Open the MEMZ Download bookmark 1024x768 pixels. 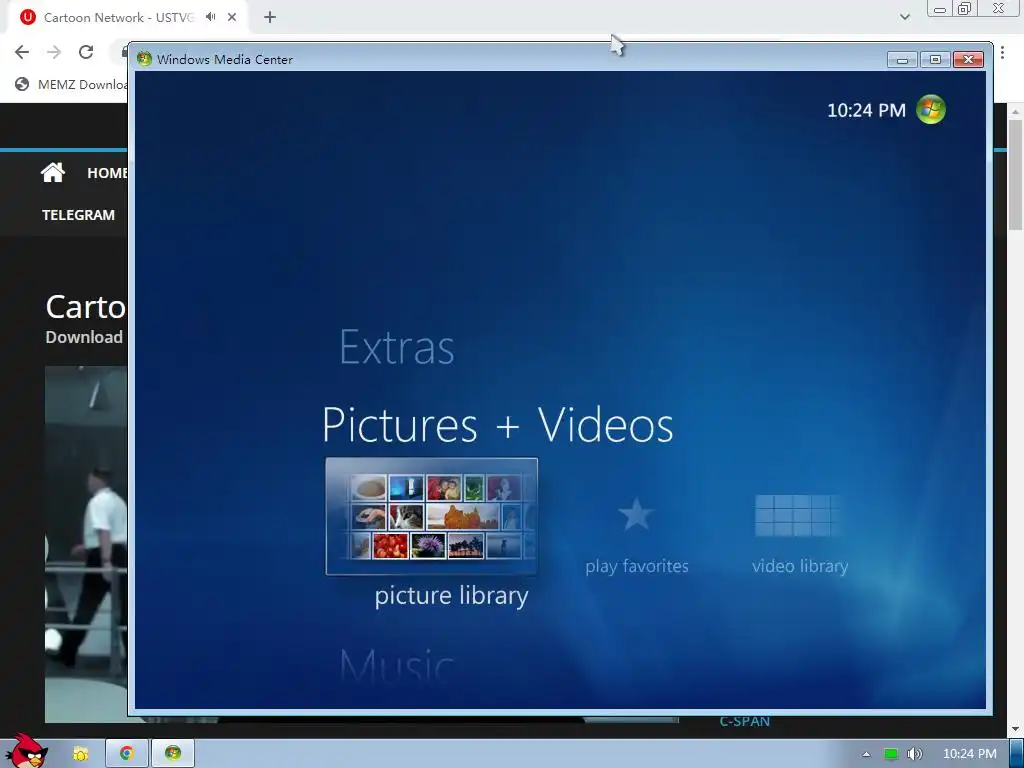tap(71, 84)
